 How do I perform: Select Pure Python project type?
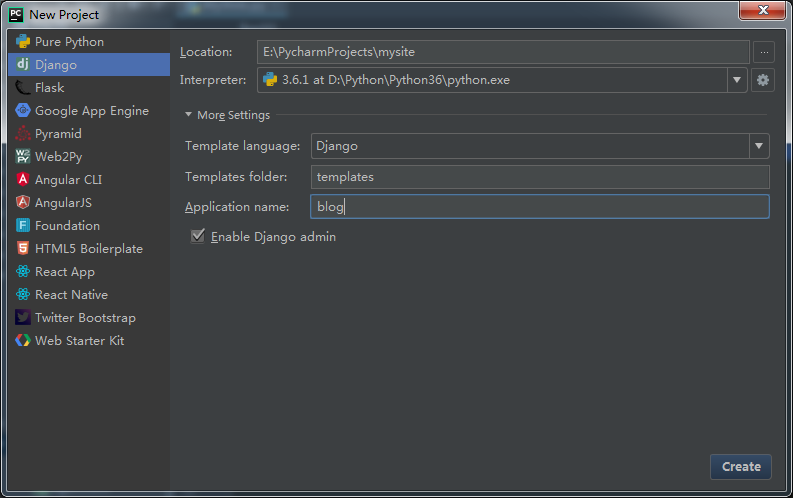[x=89, y=41]
